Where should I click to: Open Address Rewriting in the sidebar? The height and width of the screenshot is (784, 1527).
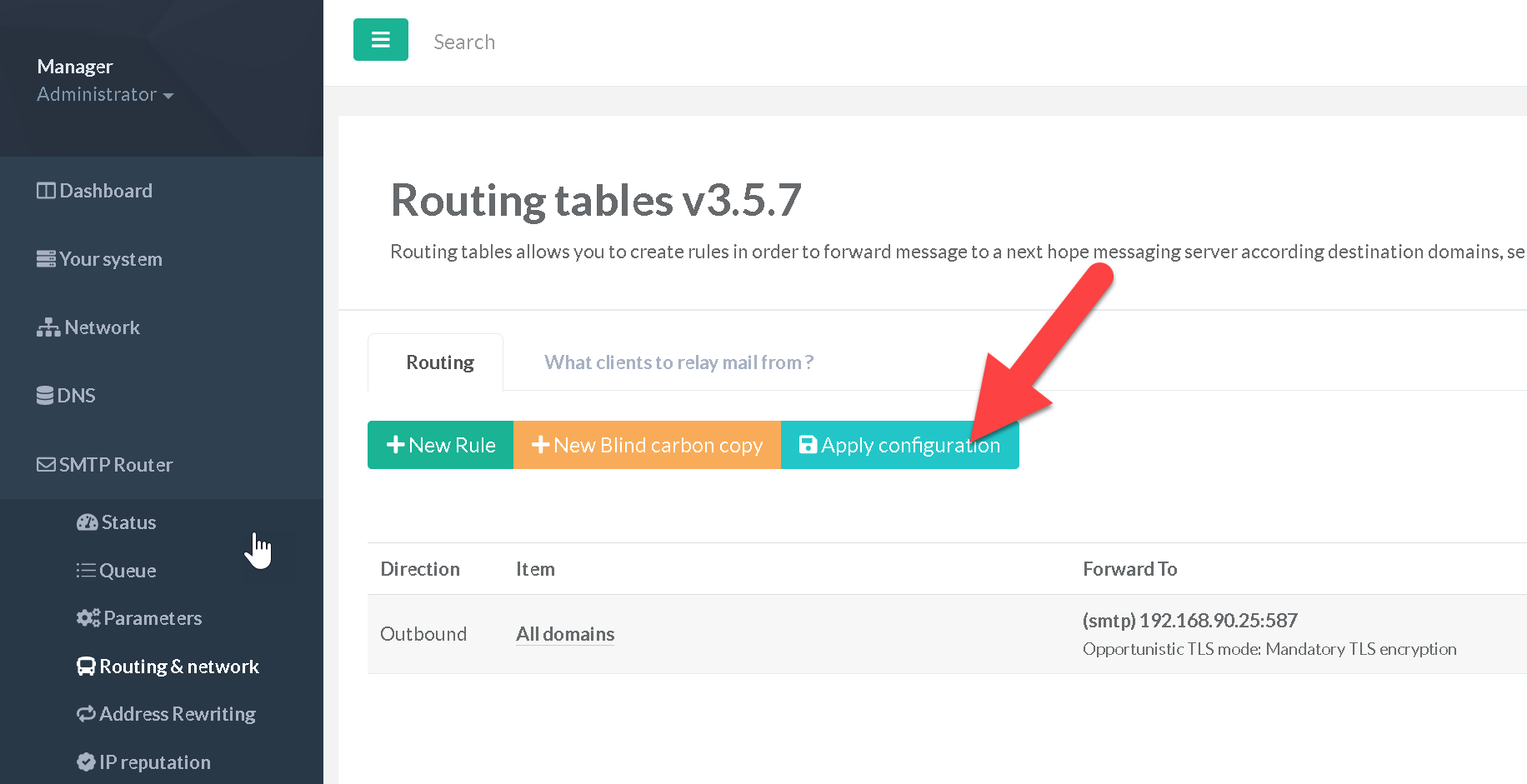[177, 714]
